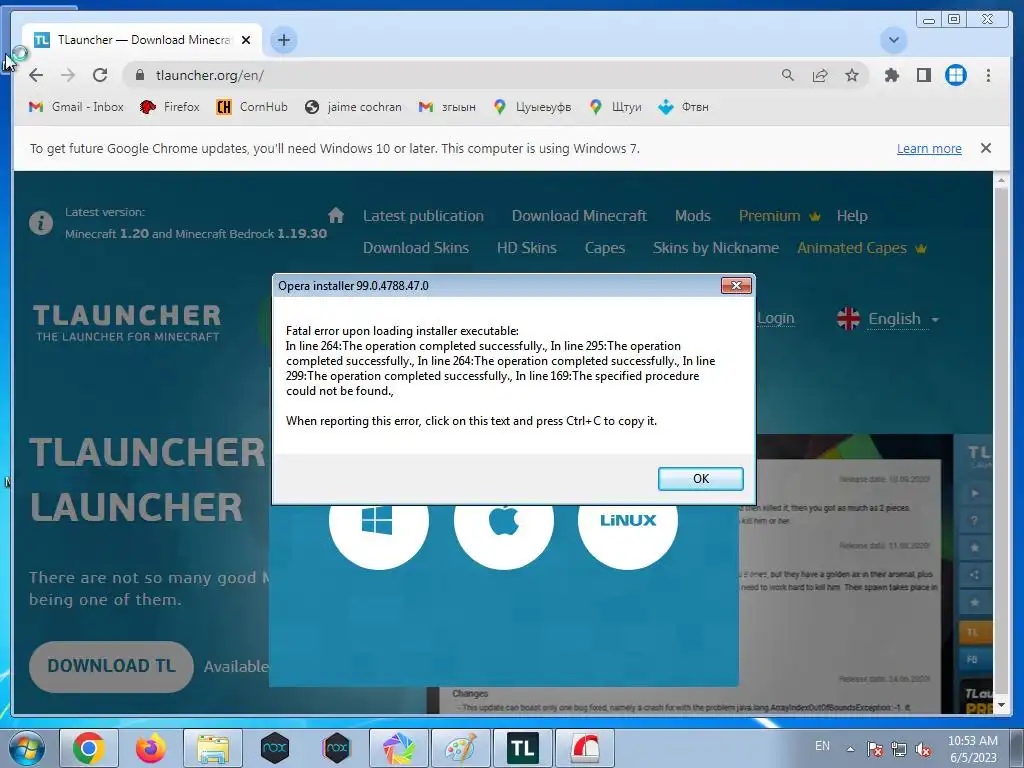Click Learn more about Chrome updates
The width and height of the screenshot is (1024, 768).
929,148
